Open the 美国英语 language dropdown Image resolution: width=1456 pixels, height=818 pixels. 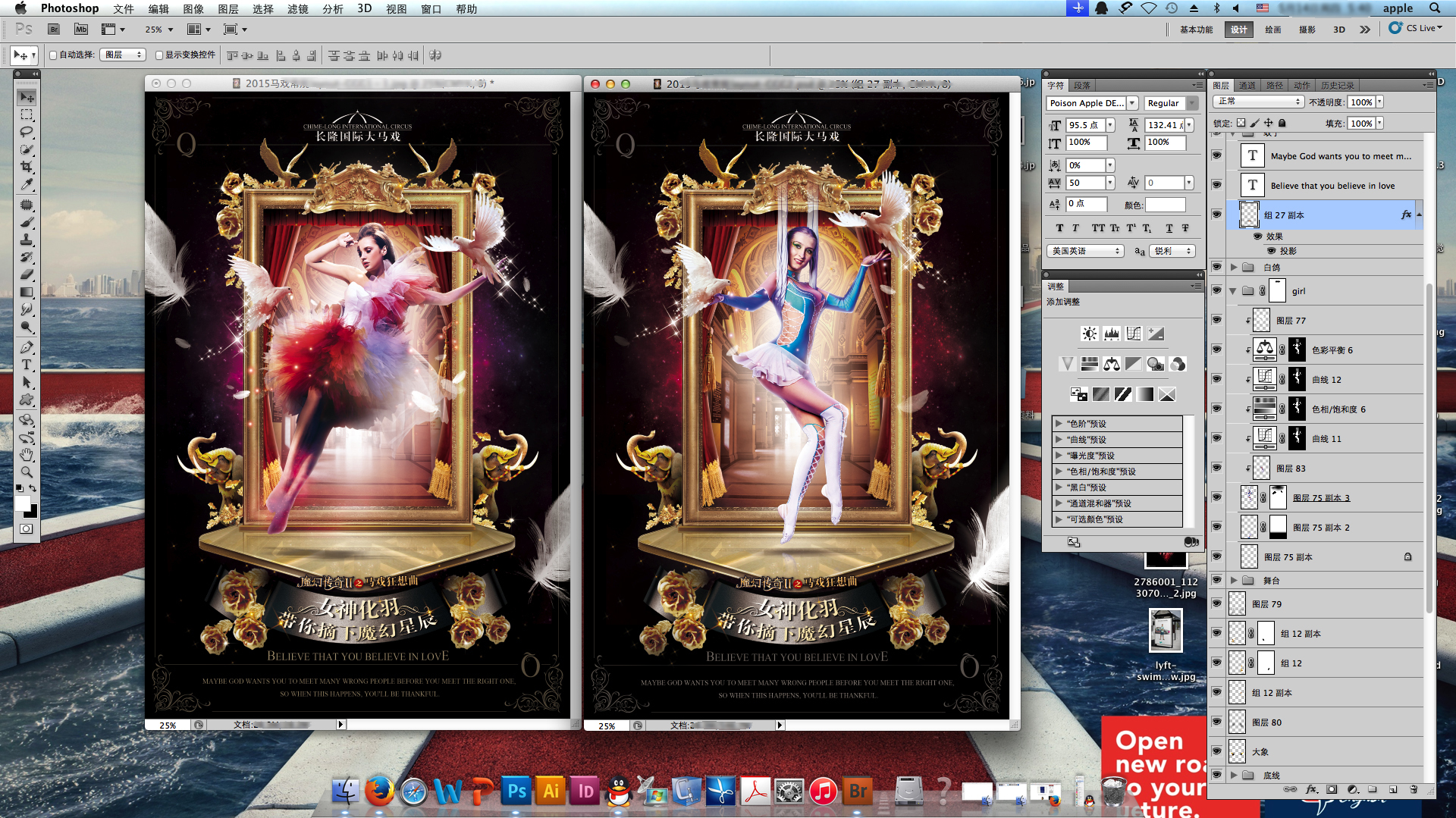point(1086,251)
